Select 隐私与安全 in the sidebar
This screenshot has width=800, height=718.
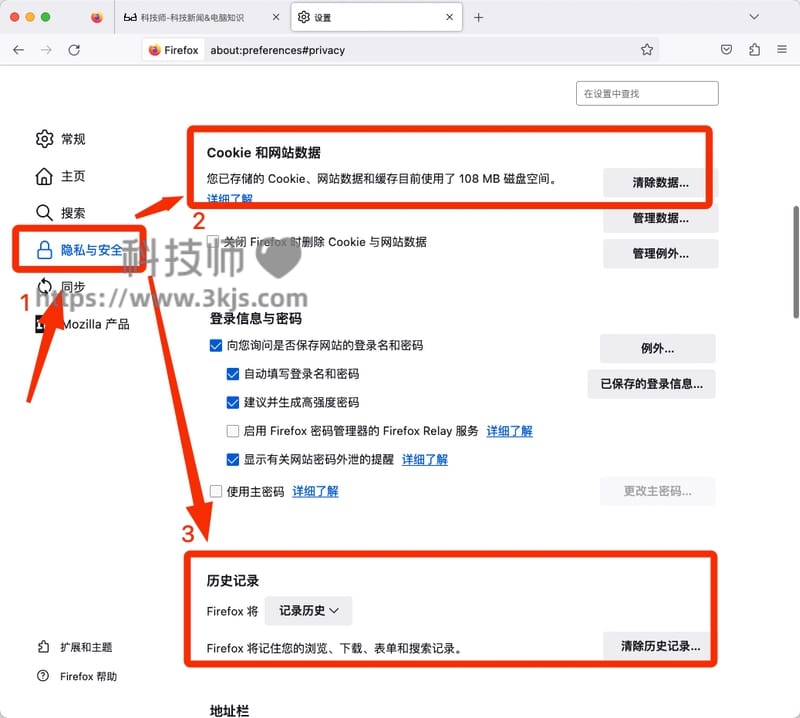pos(79,250)
